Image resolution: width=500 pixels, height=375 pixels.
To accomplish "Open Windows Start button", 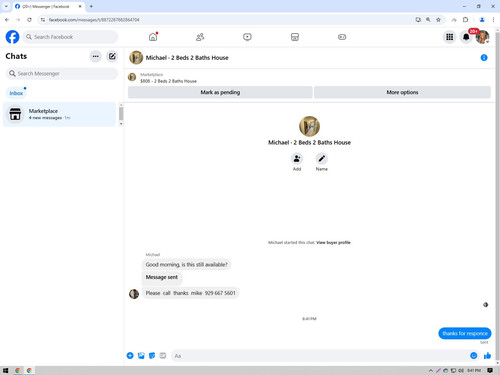I will [x=5, y=370].
